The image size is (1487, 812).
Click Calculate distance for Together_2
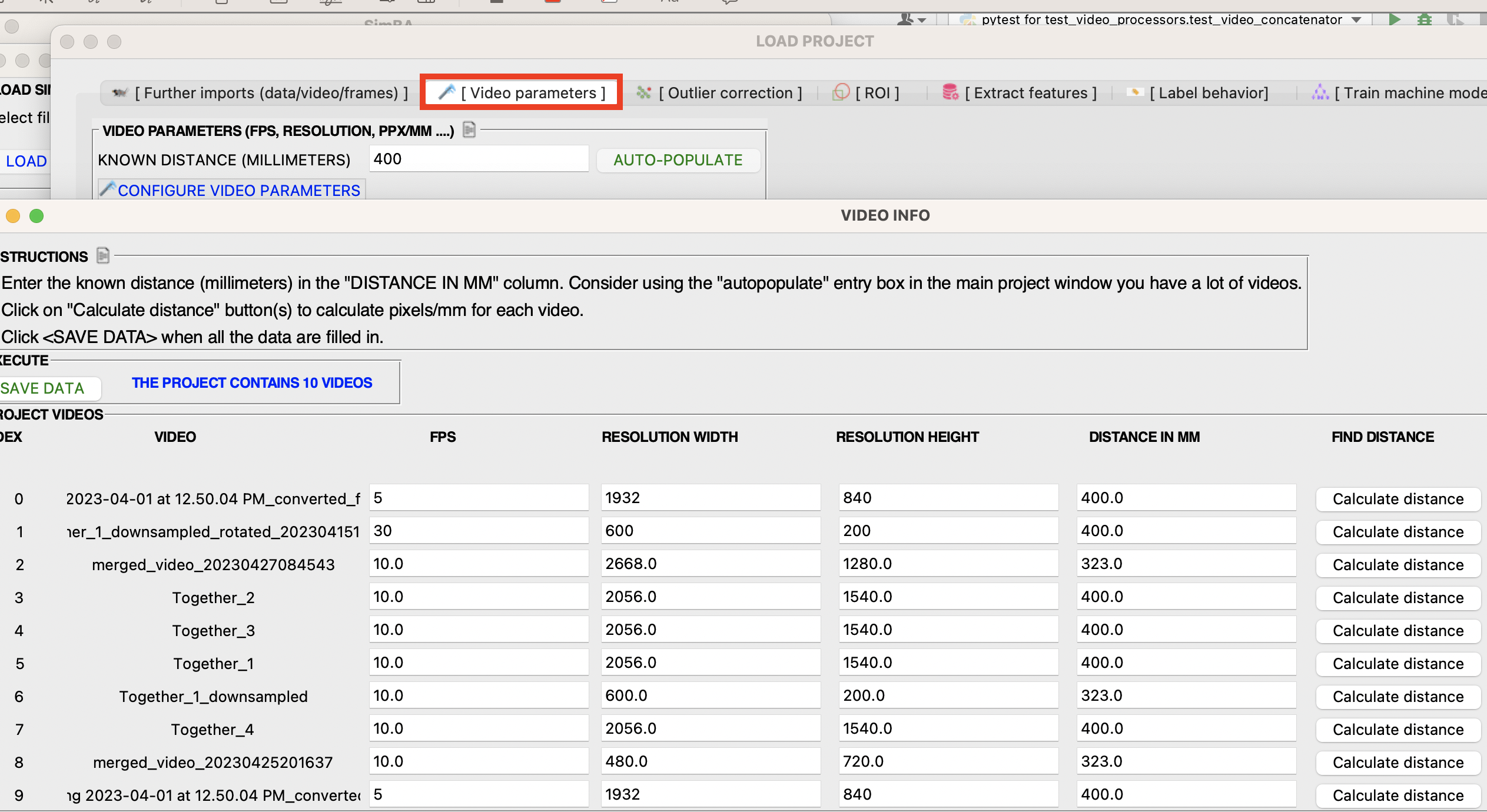click(x=1398, y=598)
